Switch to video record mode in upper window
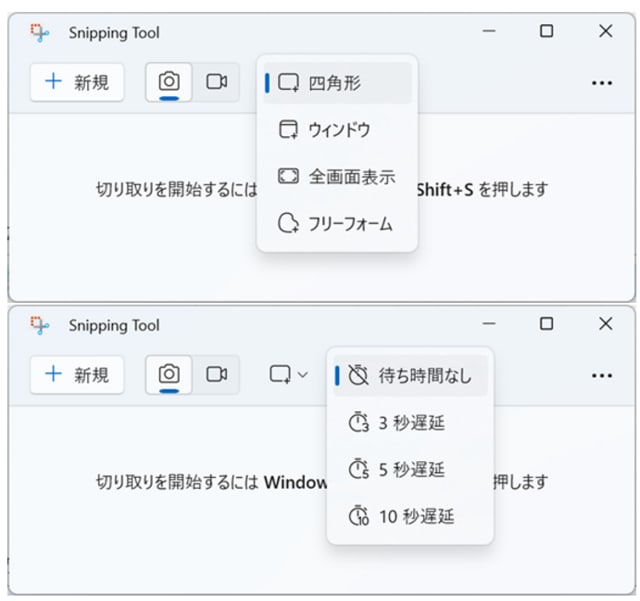Viewport: 640px width, 601px height. pos(216,82)
